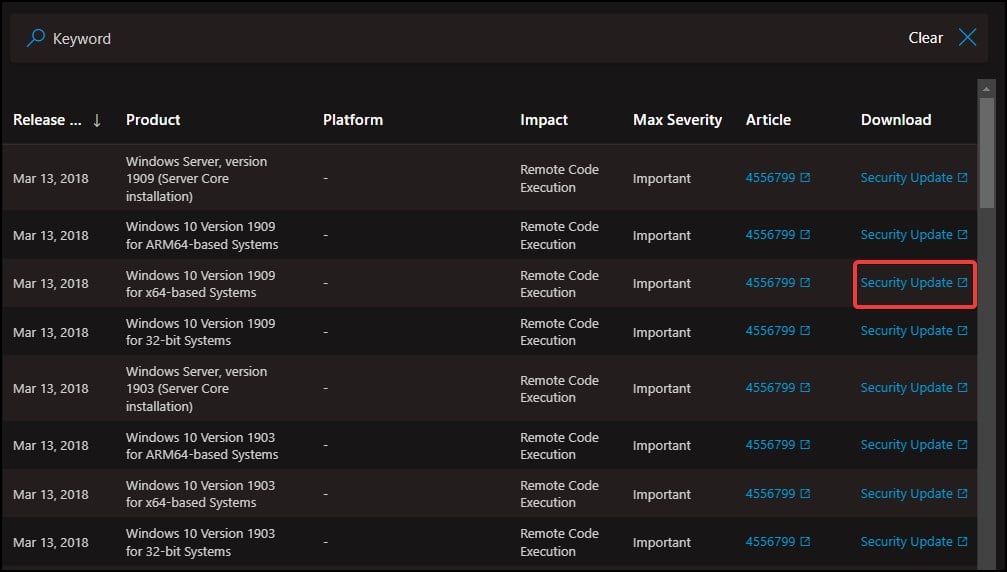Sort by the Max Severity column header
The width and height of the screenshot is (1007, 572).
click(x=678, y=120)
